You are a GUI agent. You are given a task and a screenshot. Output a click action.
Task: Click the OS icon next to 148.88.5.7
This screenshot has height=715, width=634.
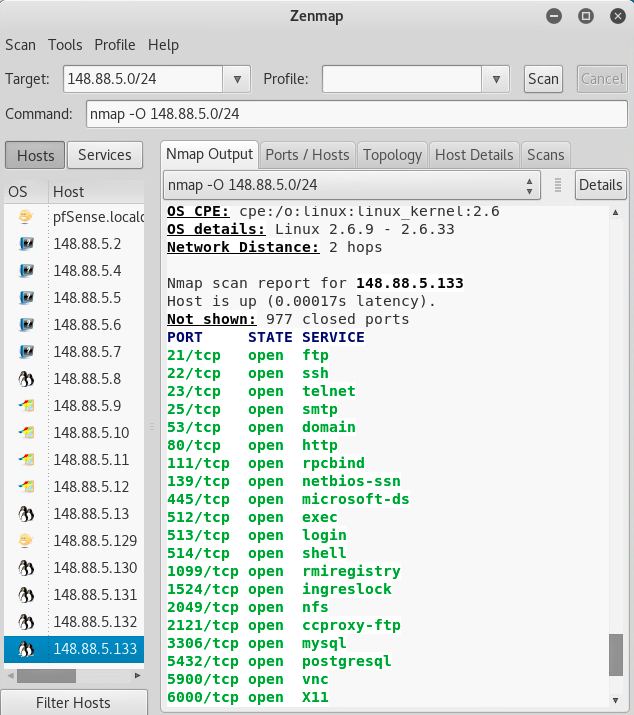point(26,352)
